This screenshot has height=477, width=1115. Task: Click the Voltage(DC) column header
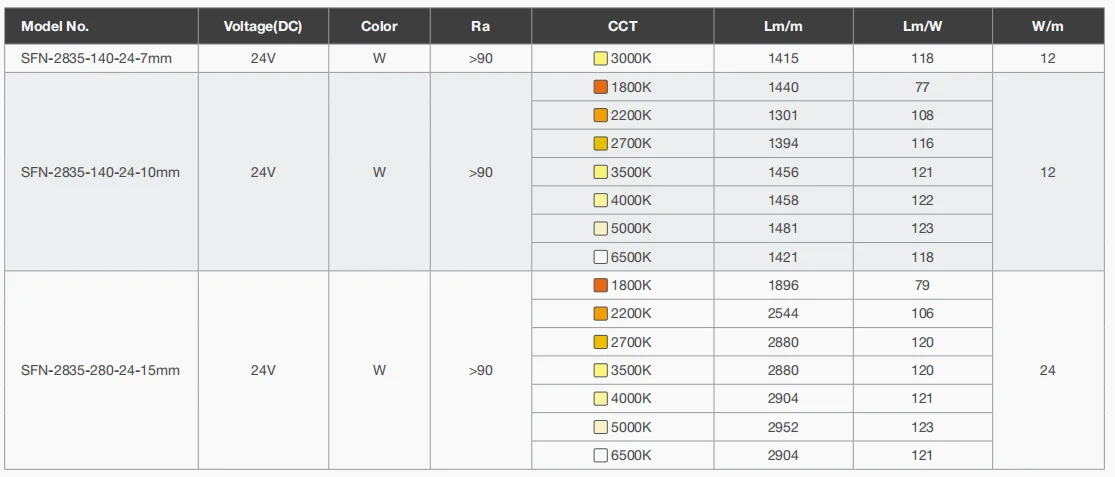[263, 27]
